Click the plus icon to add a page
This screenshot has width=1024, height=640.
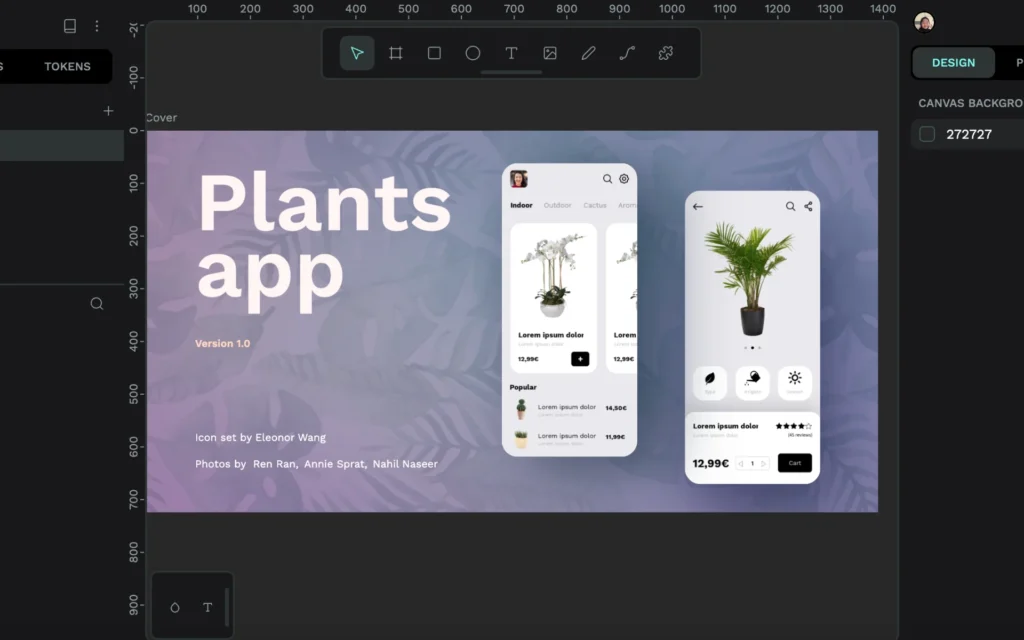click(109, 111)
